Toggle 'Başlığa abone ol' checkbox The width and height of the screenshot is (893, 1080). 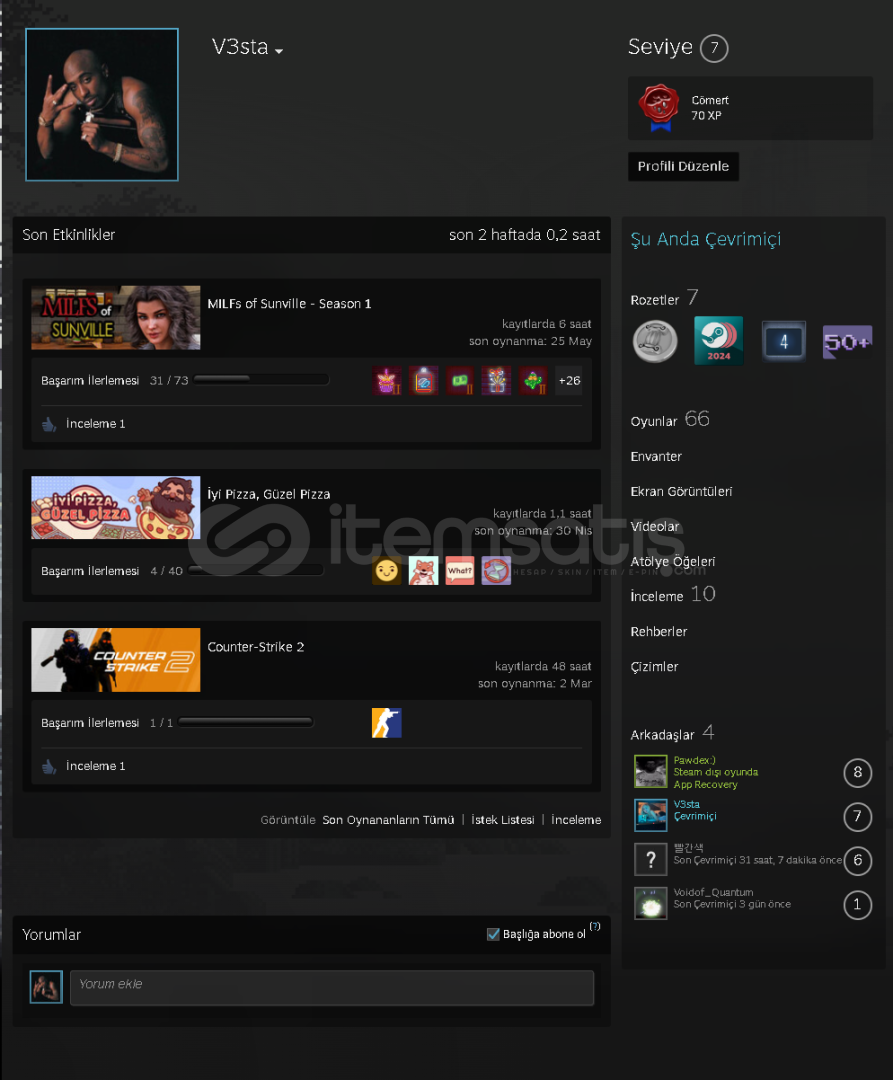click(493, 935)
